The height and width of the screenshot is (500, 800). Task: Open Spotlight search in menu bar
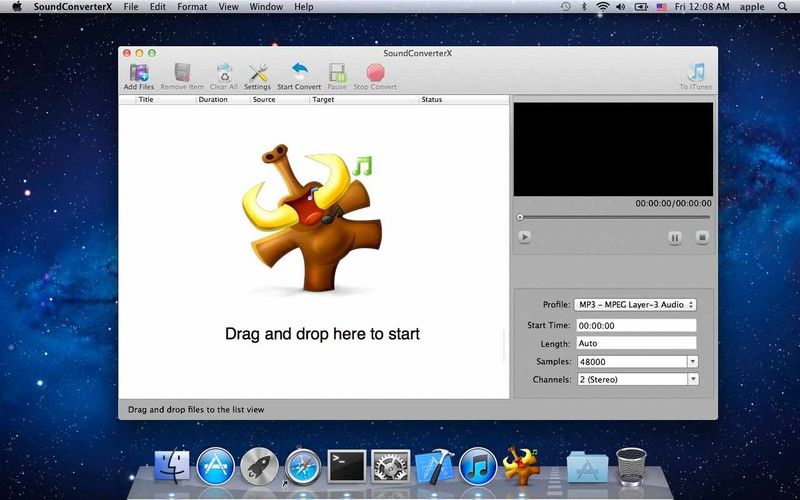[x=783, y=7]
